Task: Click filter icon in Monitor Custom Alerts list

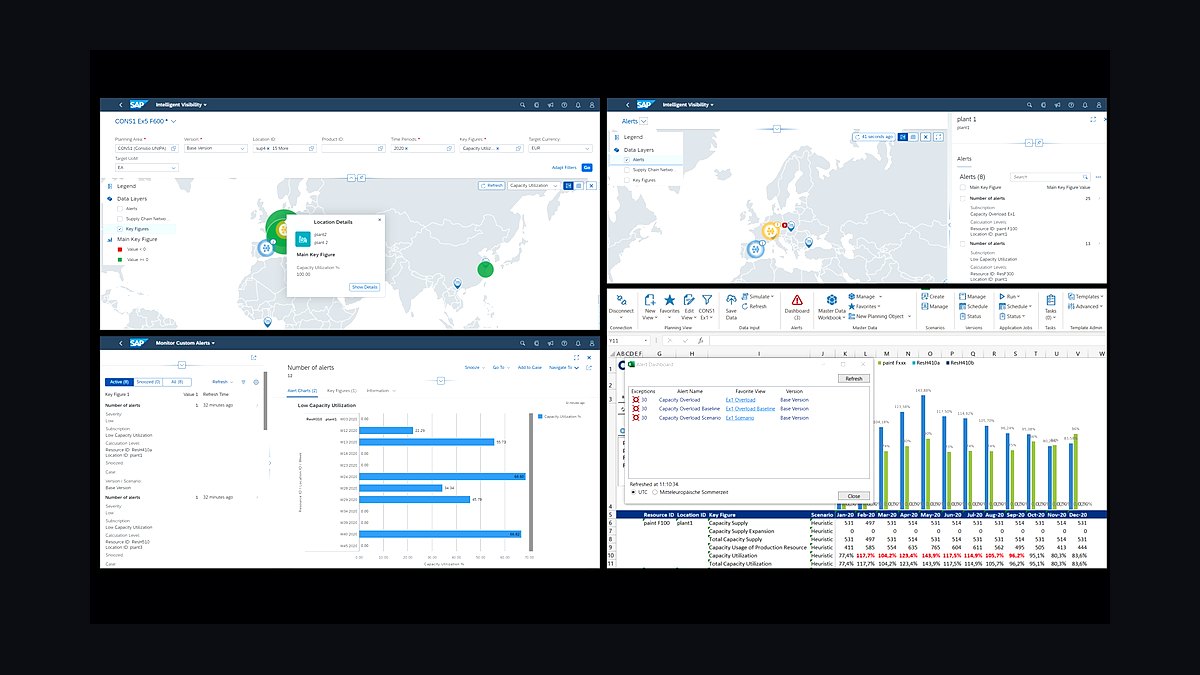Action: (243, 382)
